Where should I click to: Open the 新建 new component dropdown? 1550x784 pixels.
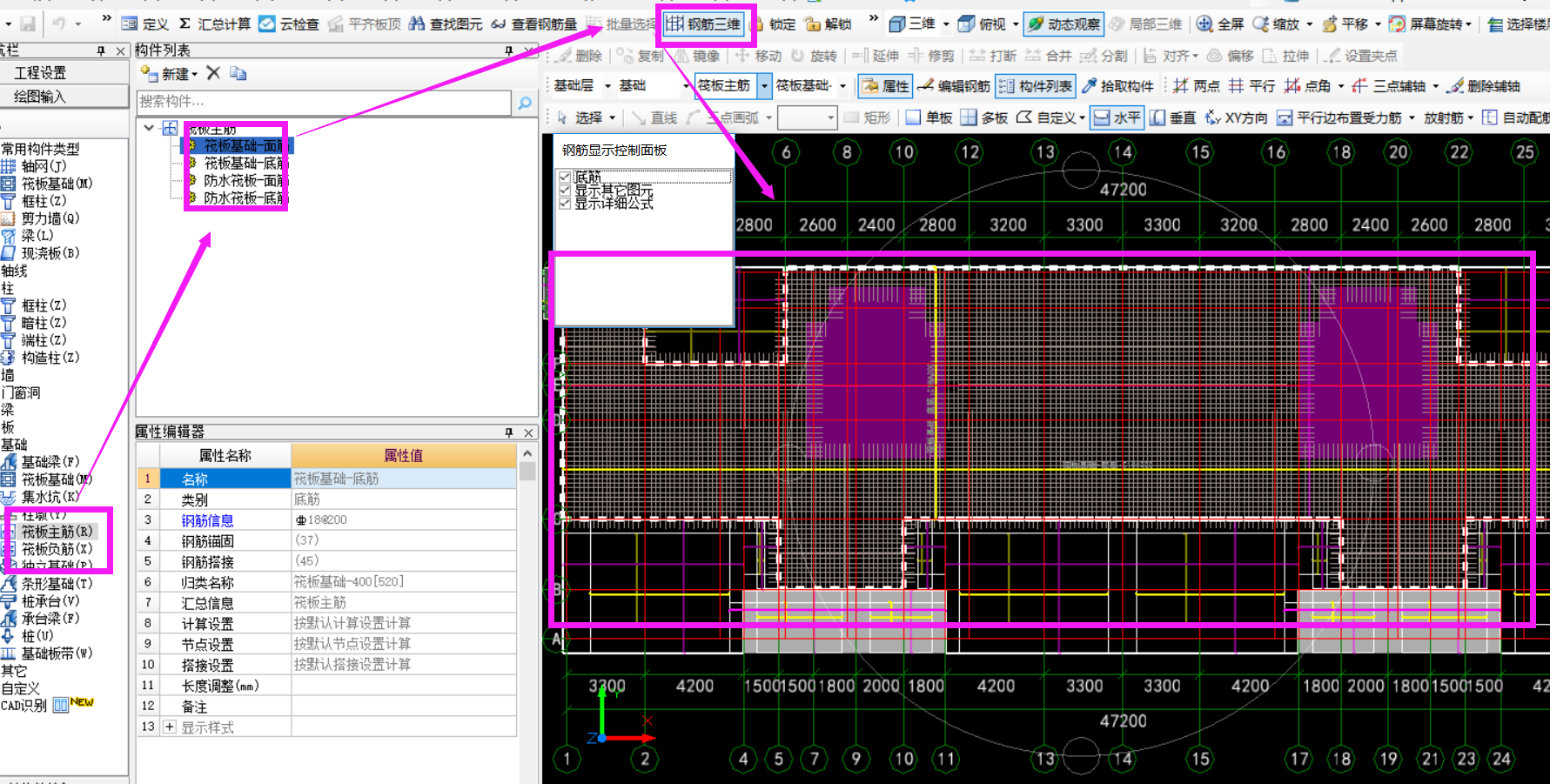pos(194,74)
